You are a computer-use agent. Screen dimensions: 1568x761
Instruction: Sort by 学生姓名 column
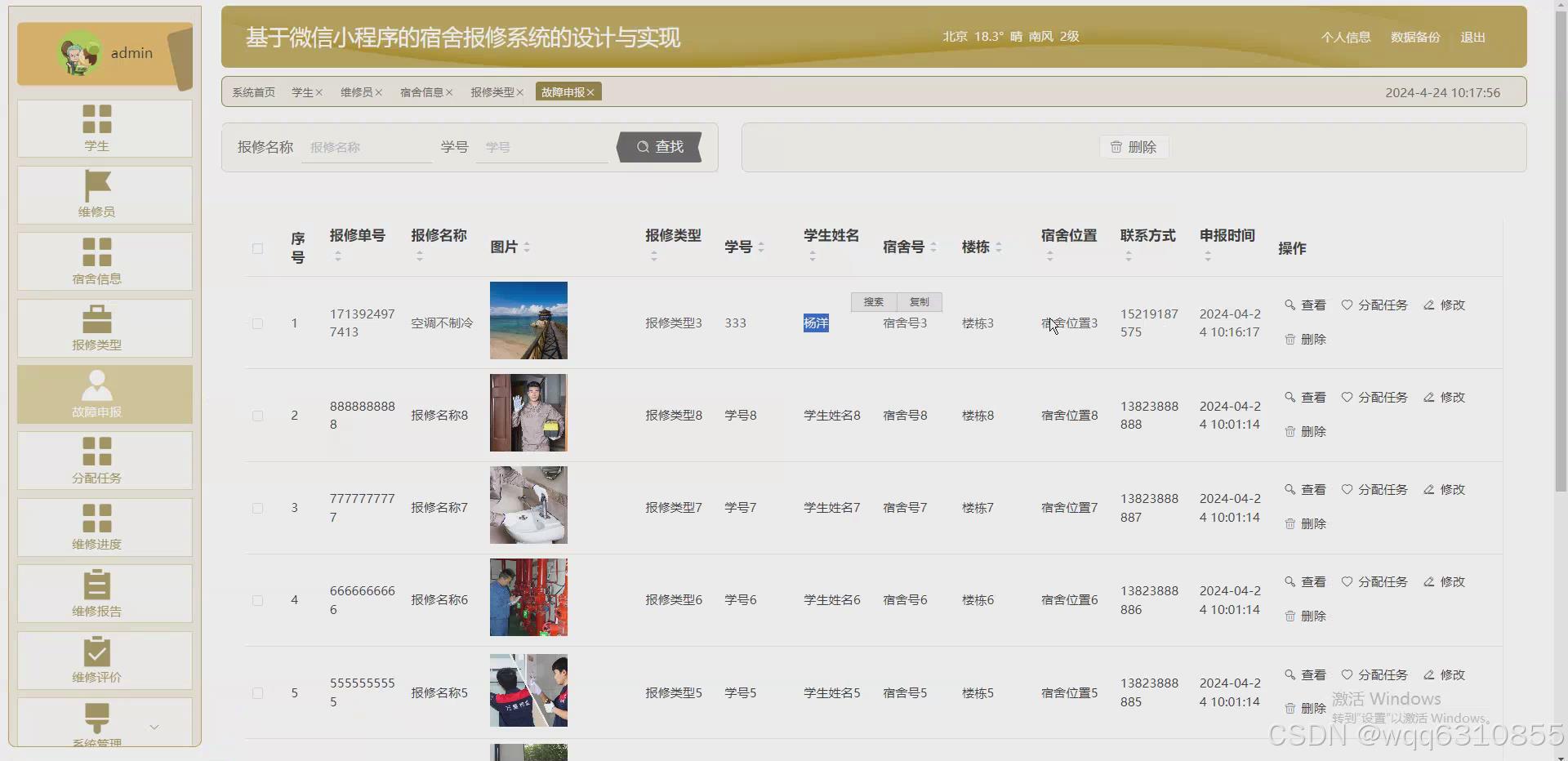coord(812,256)
